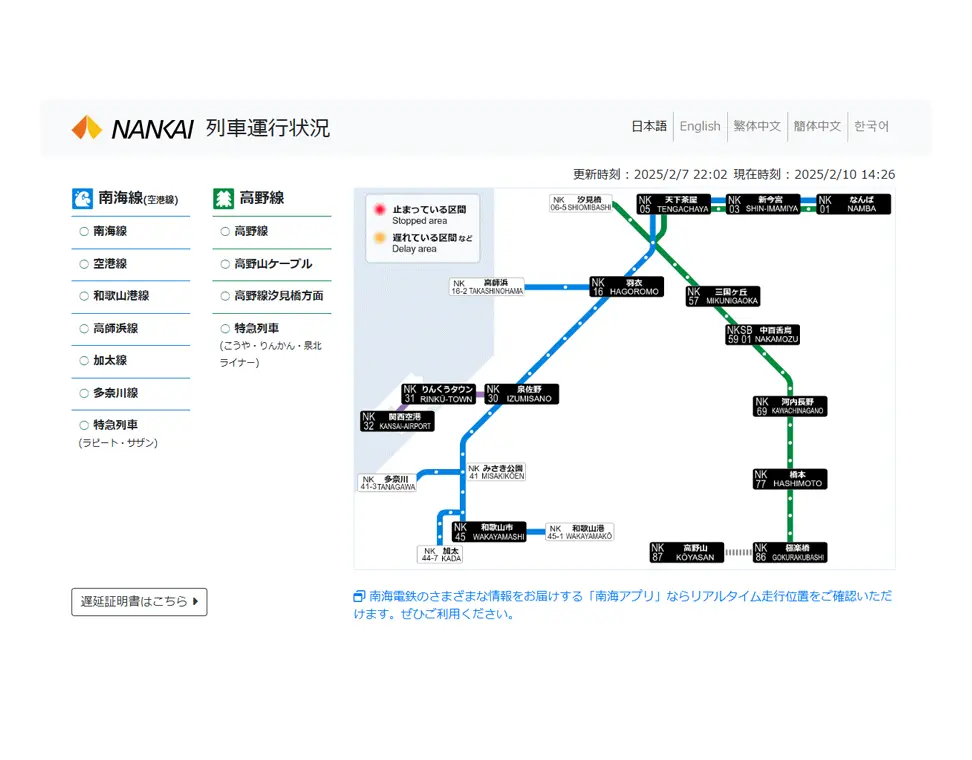This screenshot has width=972, height=760.
Task: Click the 現在時刻 timestamp text
Action: coord(815,175)
